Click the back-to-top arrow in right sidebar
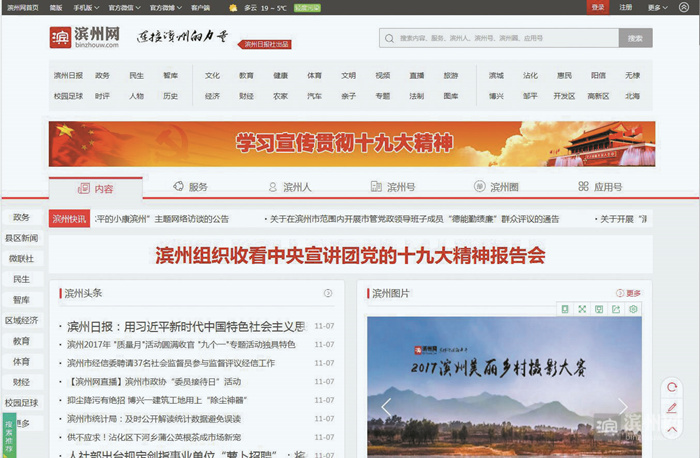Viewport: 700px width, 458px height. click(672, 429)
